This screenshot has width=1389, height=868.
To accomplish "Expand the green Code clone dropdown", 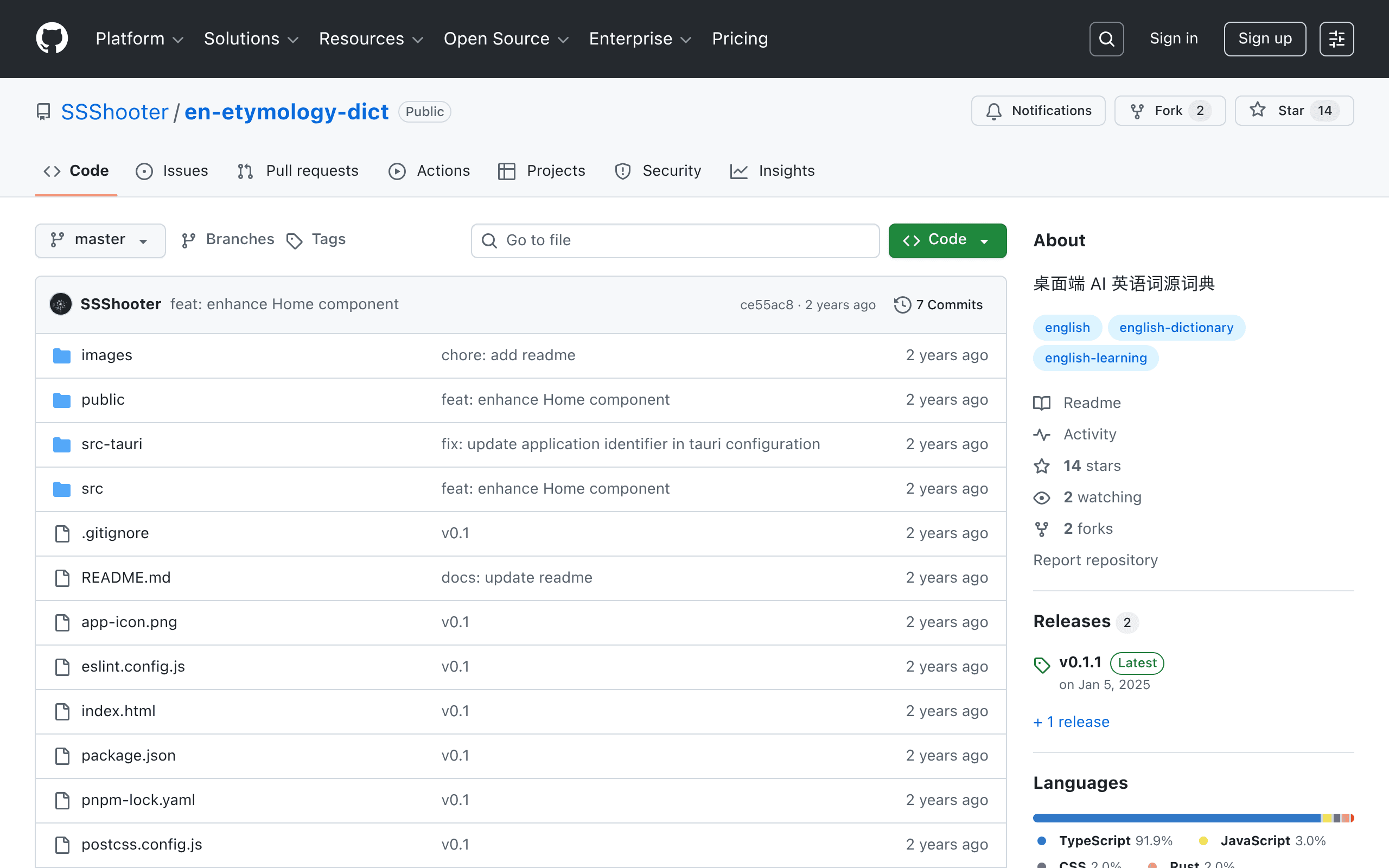I will pos(947,240).
